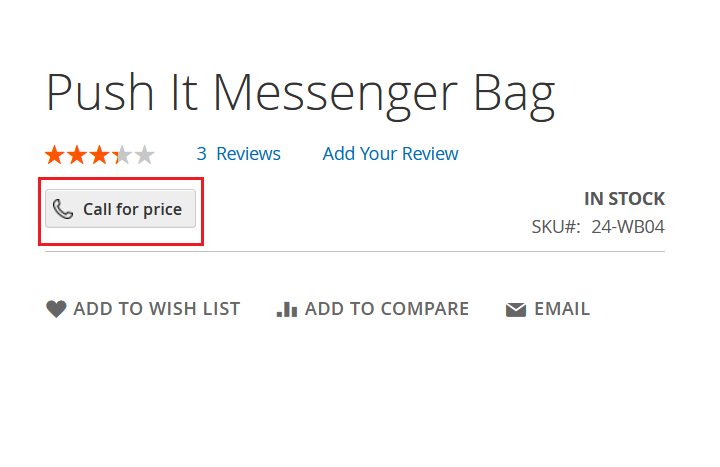Open the Reviews link
720x467 pixels.
click(248, 154)
